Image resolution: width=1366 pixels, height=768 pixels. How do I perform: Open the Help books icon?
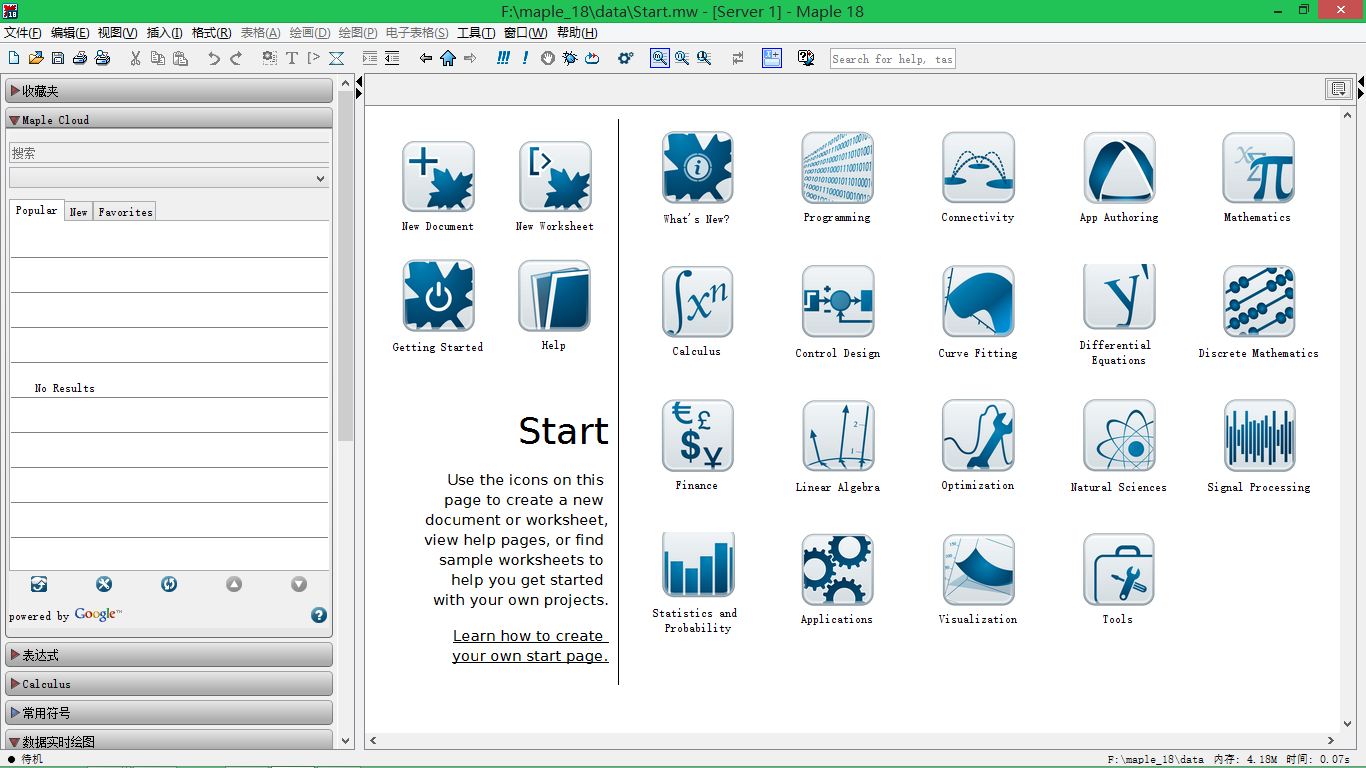(555, 296)
